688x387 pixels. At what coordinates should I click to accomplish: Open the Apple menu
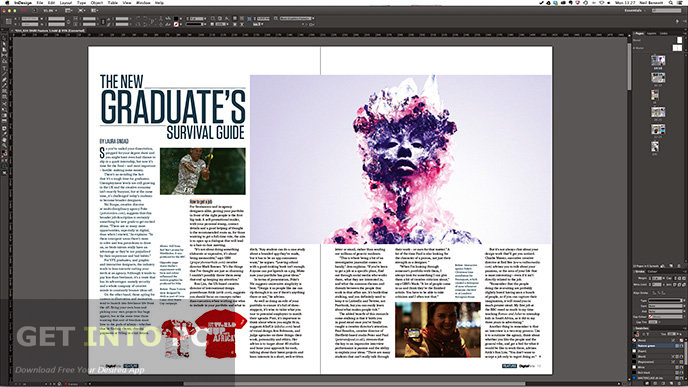coord(7,3)
